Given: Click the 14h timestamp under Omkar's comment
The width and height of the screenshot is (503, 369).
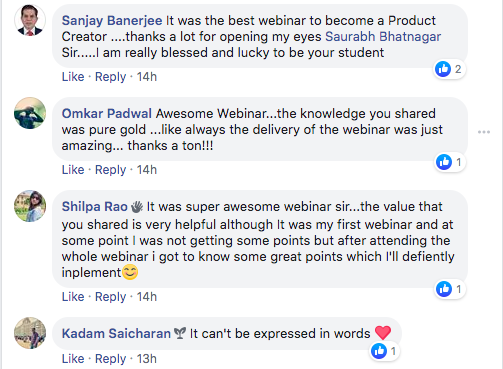Looking at the screenshot, I should tap(147, 170).
